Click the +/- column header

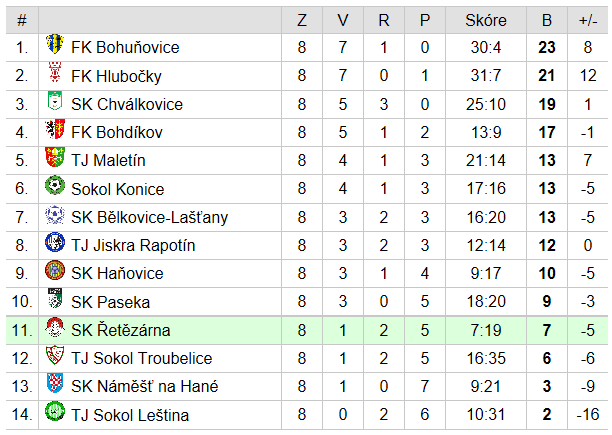tap(588, 20)
